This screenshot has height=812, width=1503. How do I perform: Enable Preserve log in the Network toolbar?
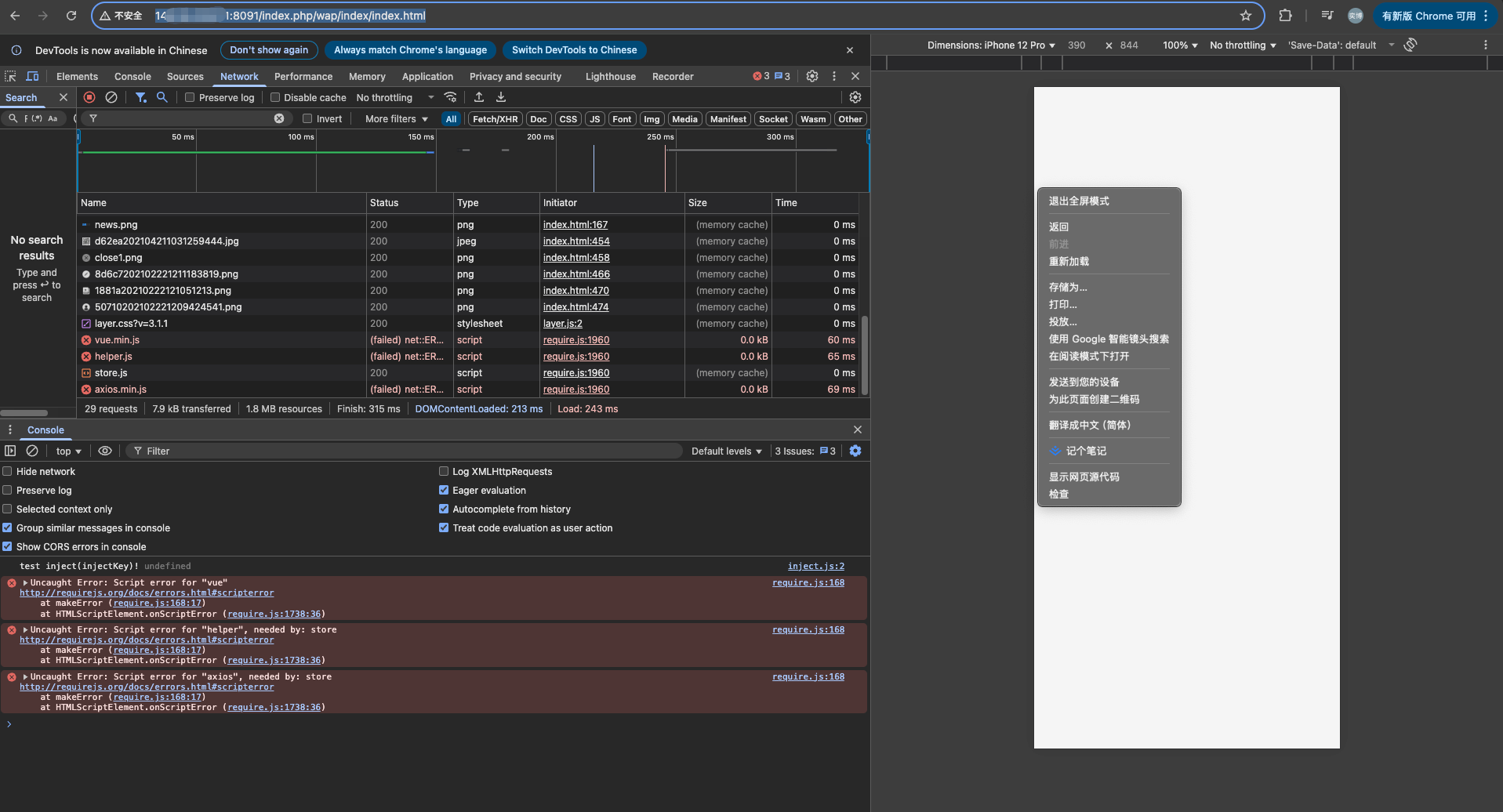(x=190, y=98)
